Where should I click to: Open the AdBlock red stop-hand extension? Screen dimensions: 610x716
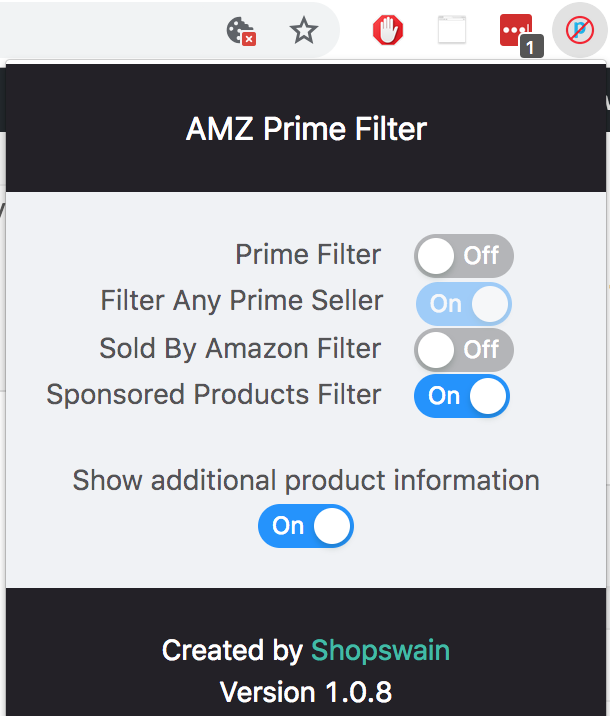[x=388, y=30]
